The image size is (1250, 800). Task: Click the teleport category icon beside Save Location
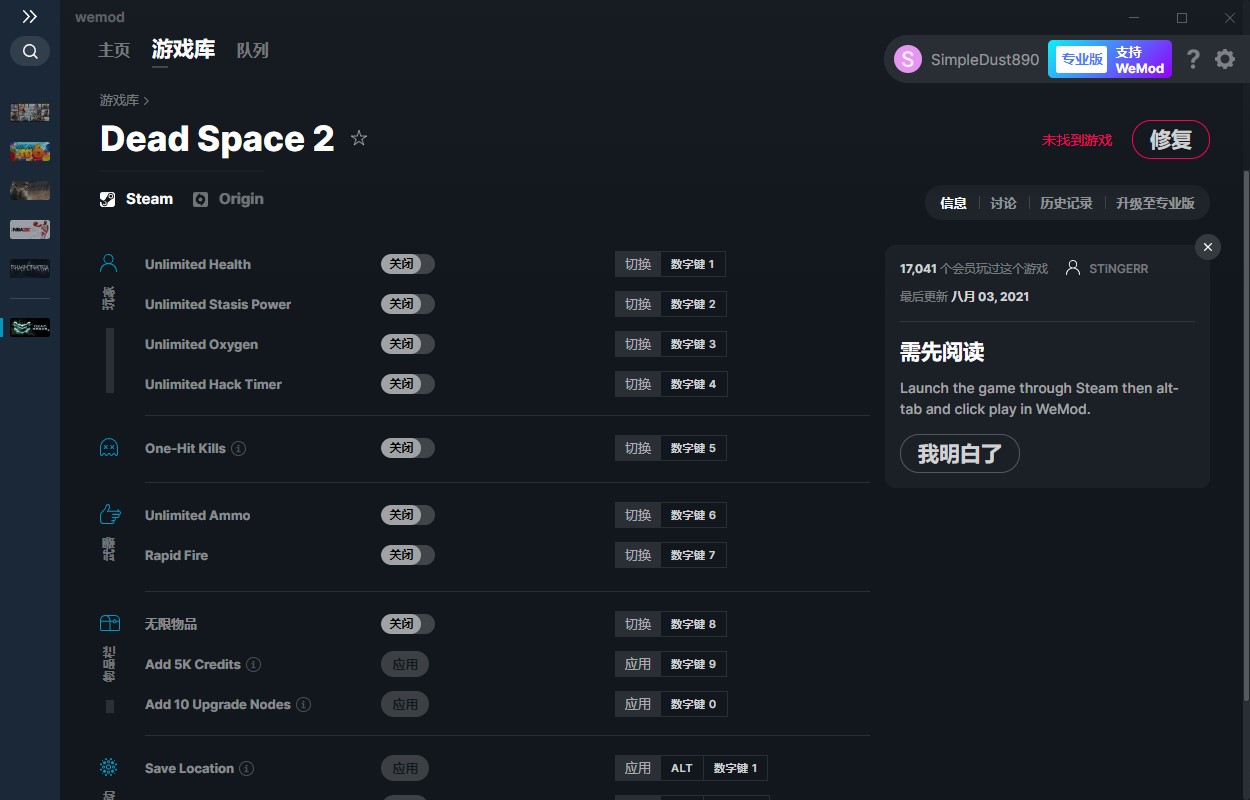pos(109,767)
